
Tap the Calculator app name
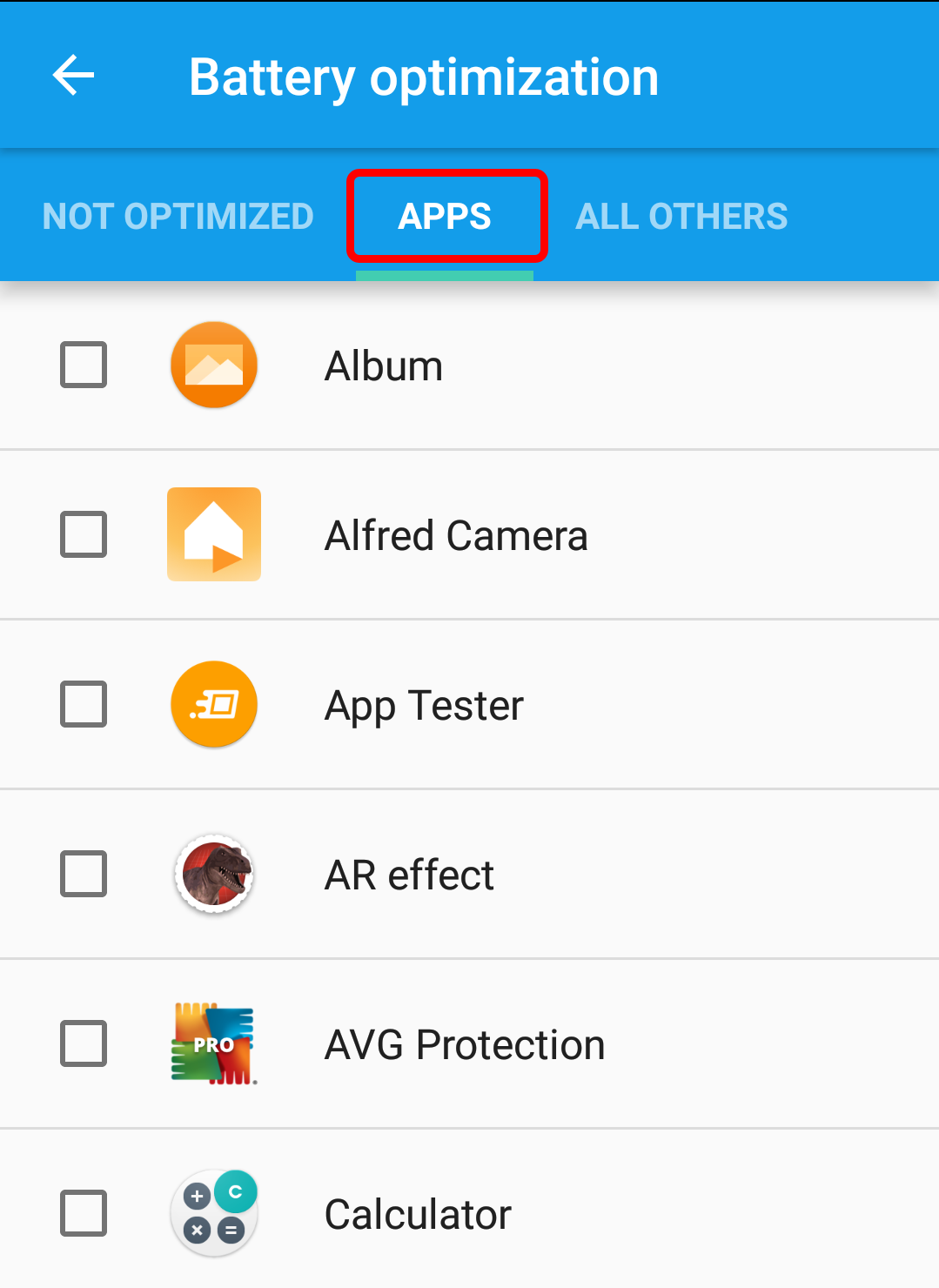(x=418, y=1214)
